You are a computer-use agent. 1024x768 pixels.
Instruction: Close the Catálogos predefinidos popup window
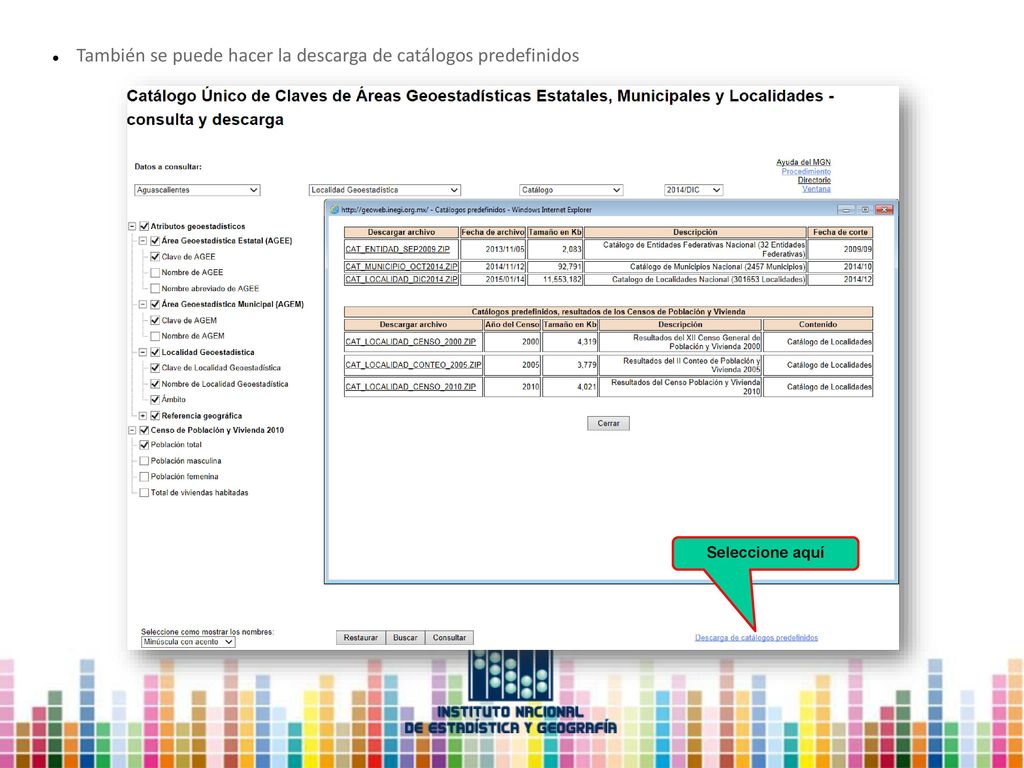click(884, 210)
